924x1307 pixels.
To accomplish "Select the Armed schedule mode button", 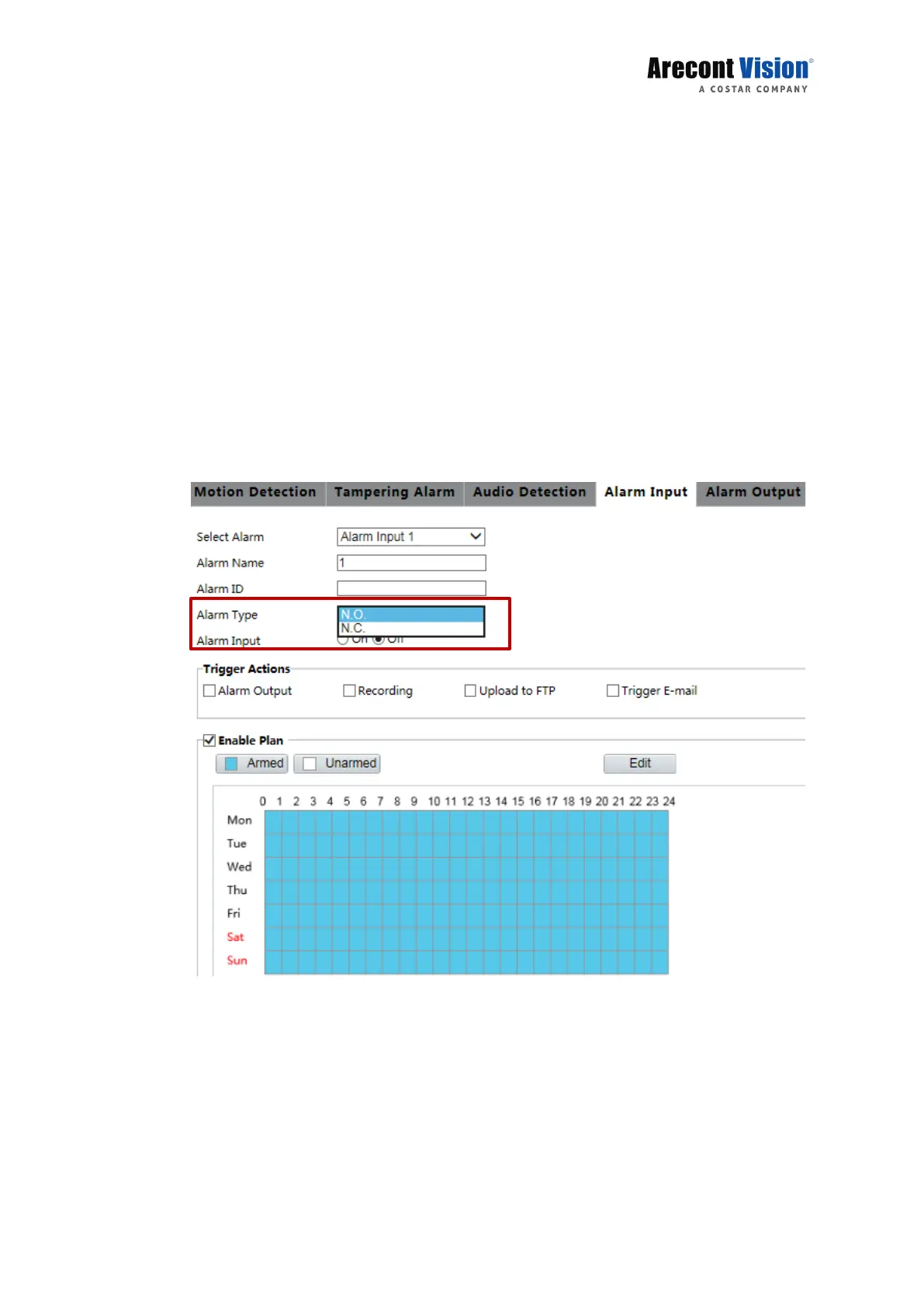I will coord(253,764).
